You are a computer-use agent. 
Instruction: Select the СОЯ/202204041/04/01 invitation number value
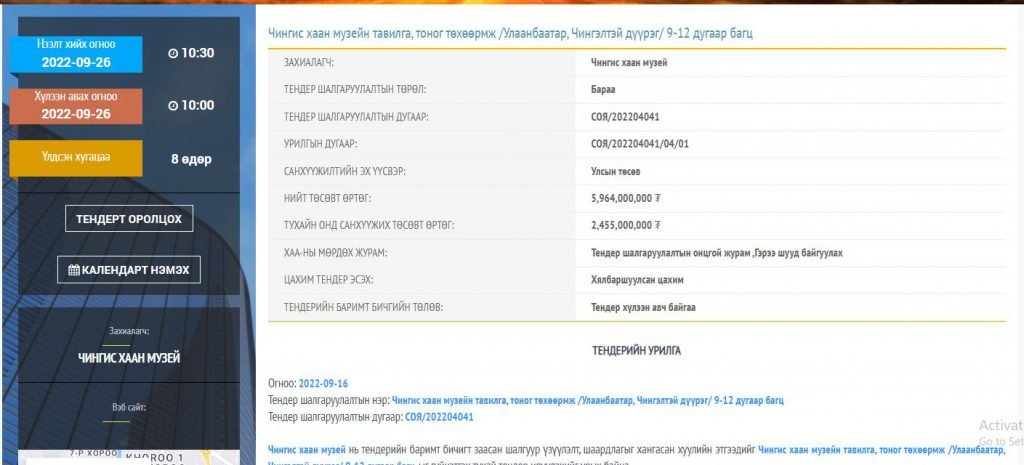point(640,144)
